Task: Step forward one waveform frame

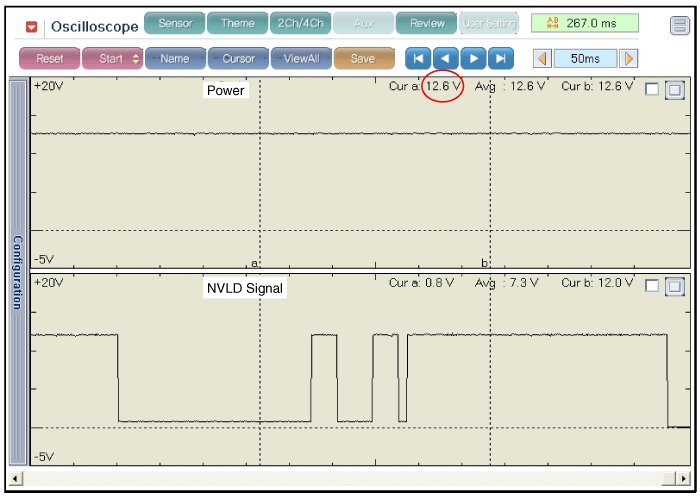Action: (473, 59)
